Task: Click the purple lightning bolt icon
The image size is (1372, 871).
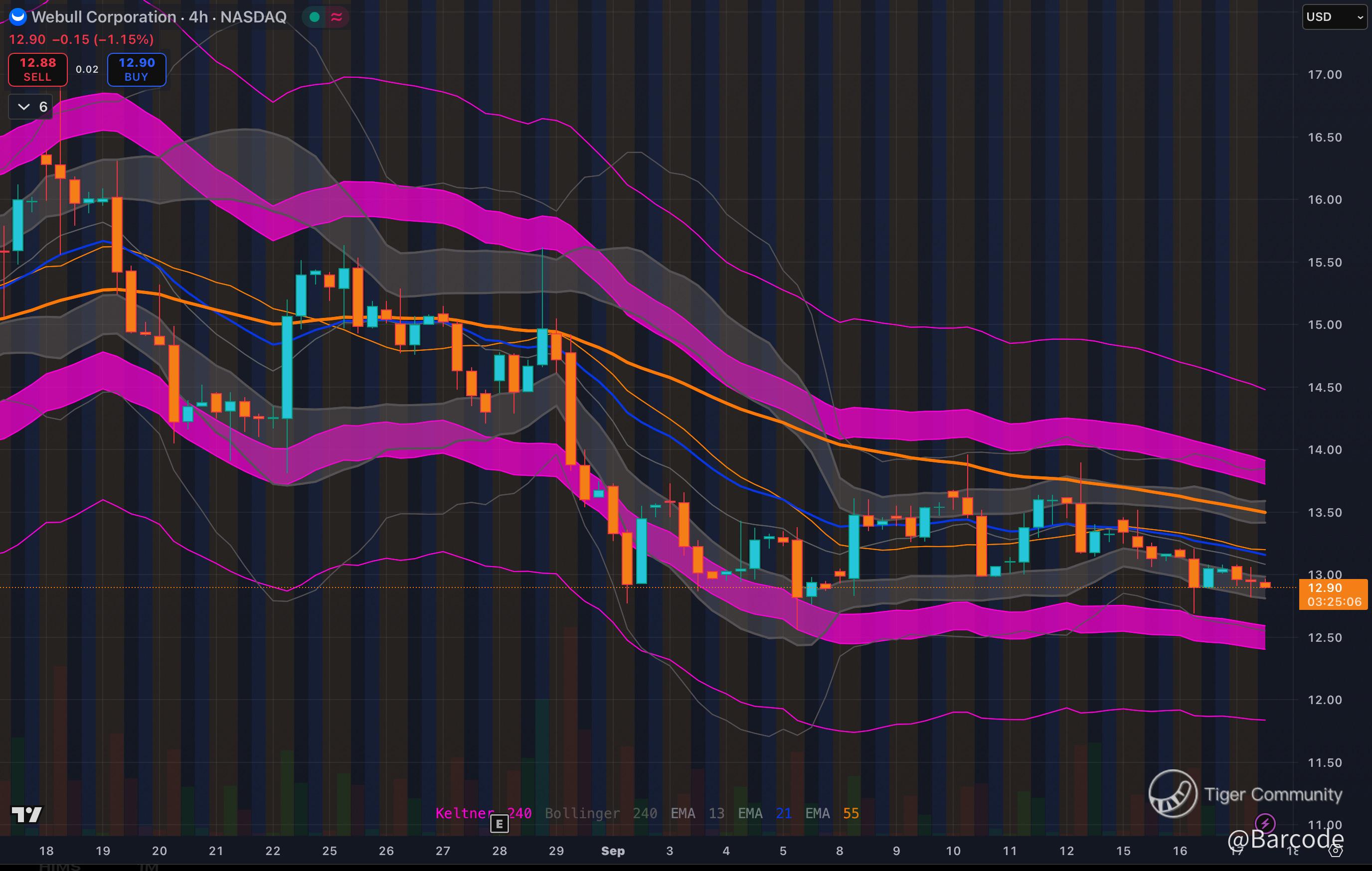Action: point(1265,823)
